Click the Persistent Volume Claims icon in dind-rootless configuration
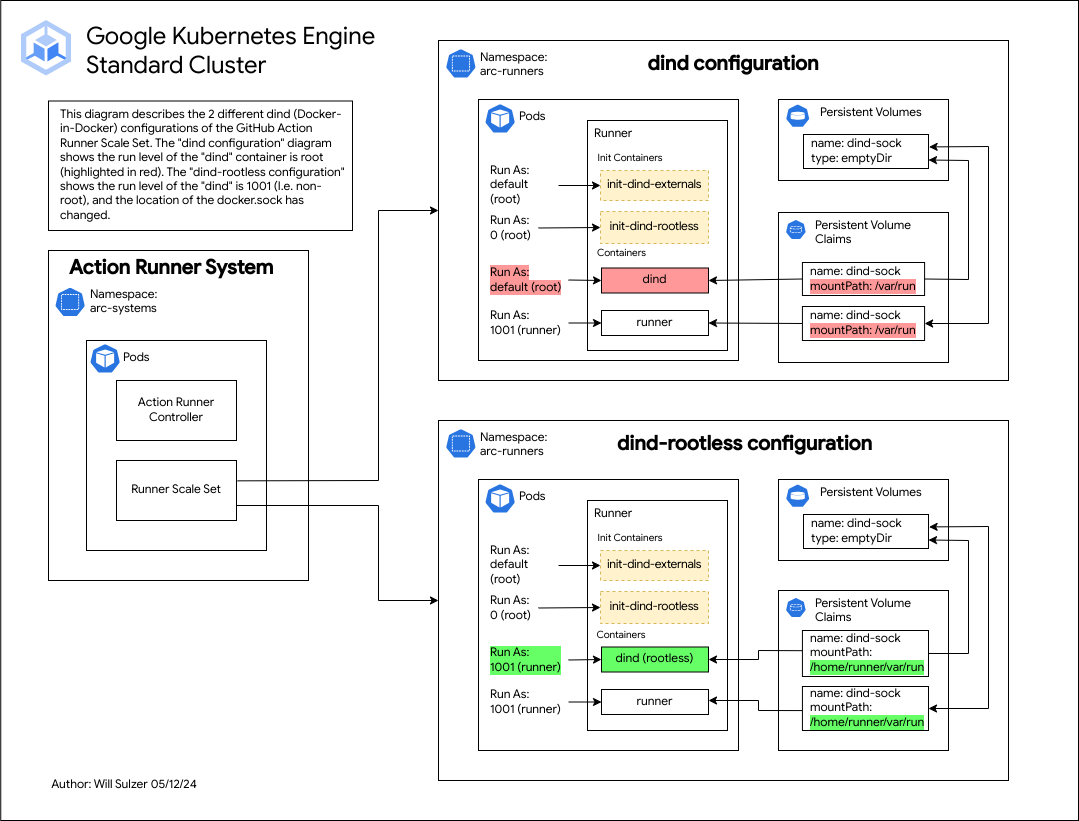1079x821 pixels. pos(795,608)
